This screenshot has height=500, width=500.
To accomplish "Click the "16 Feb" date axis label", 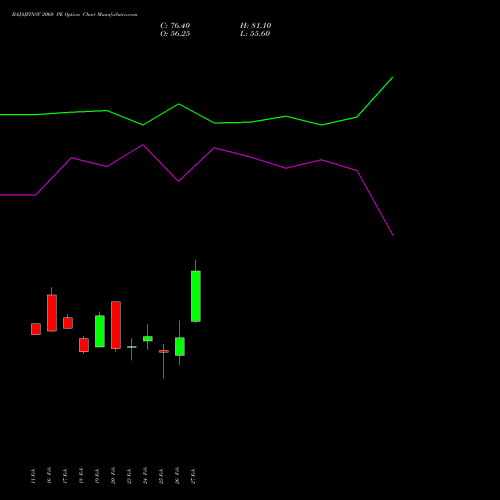I will [x=49, y=475].
